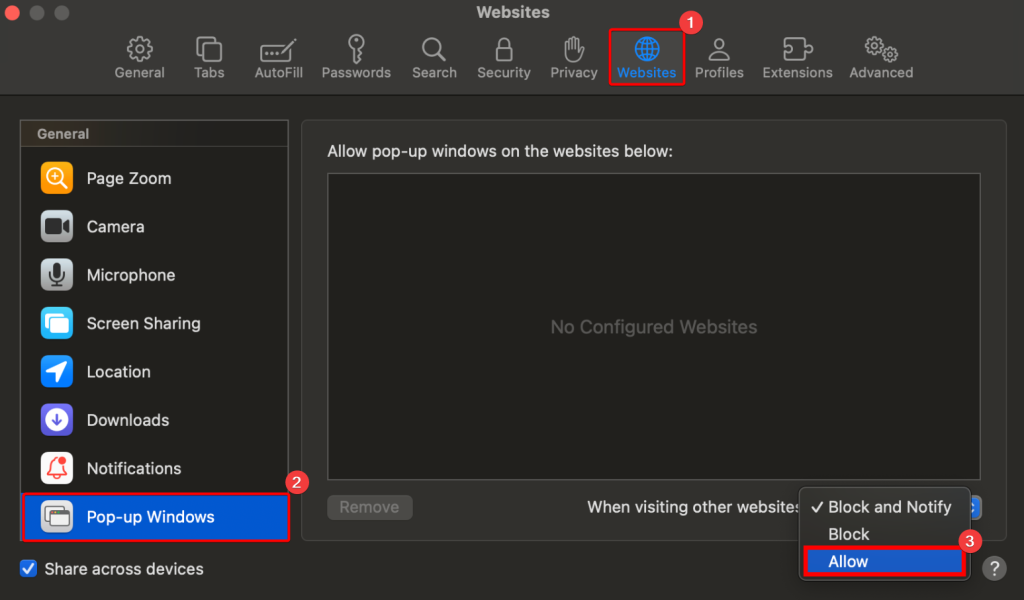Open the AutoFill settings icon
The height and width of the screenshot is (600, 1024).
click(x=277, y=55)
